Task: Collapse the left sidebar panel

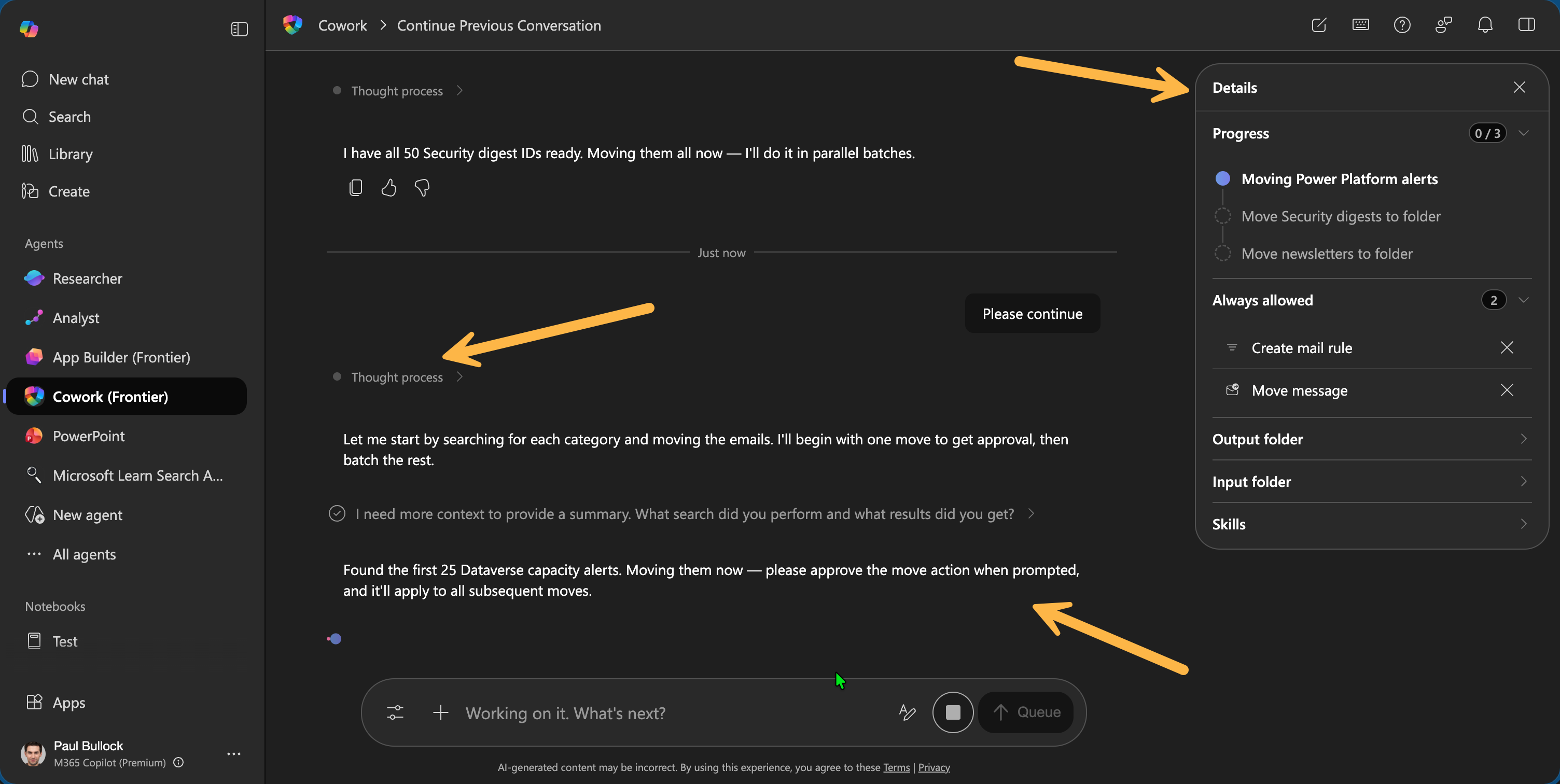Action: tap(239, 29)
